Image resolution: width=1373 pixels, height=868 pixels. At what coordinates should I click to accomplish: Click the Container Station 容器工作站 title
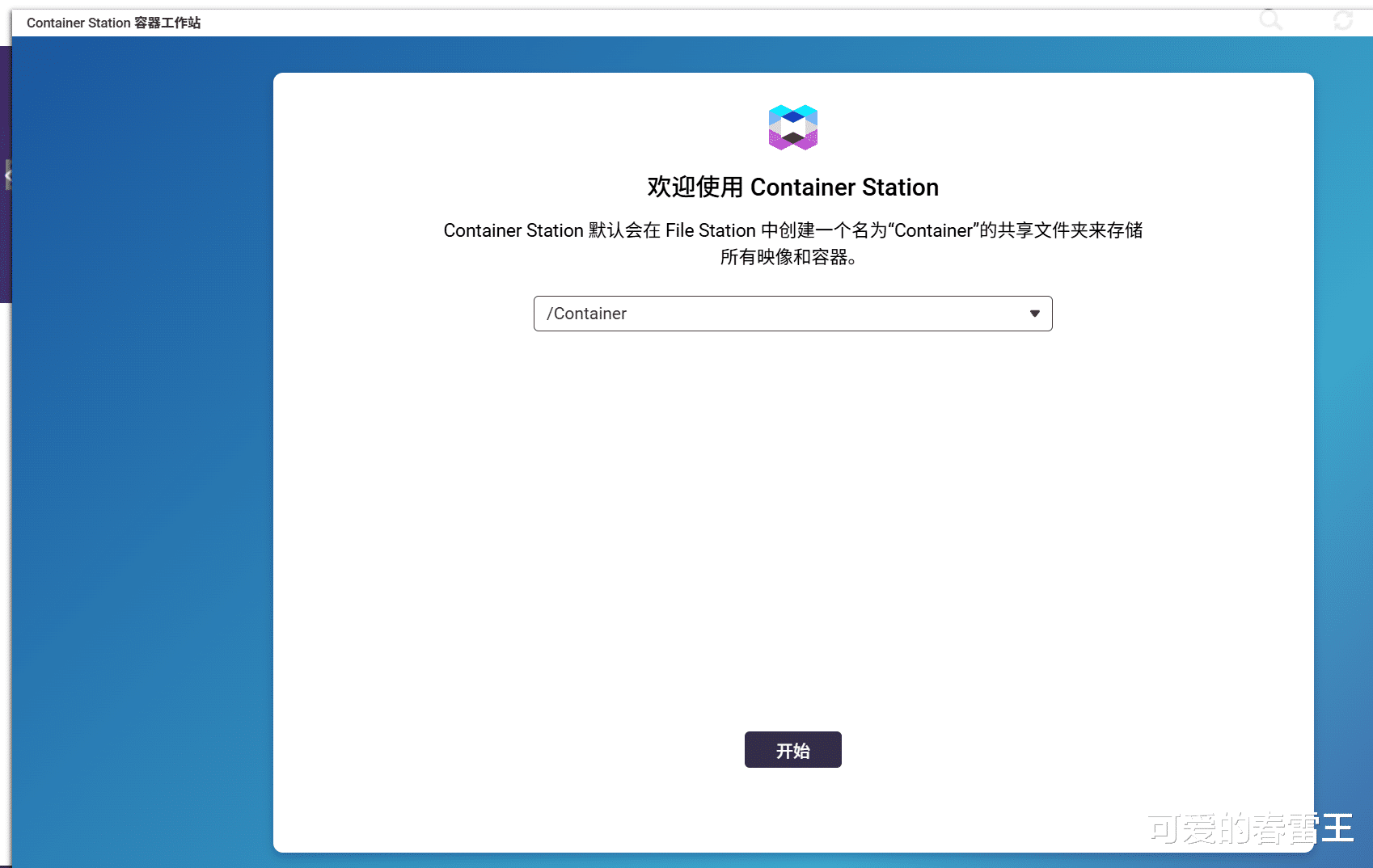(x=113, y=23)
